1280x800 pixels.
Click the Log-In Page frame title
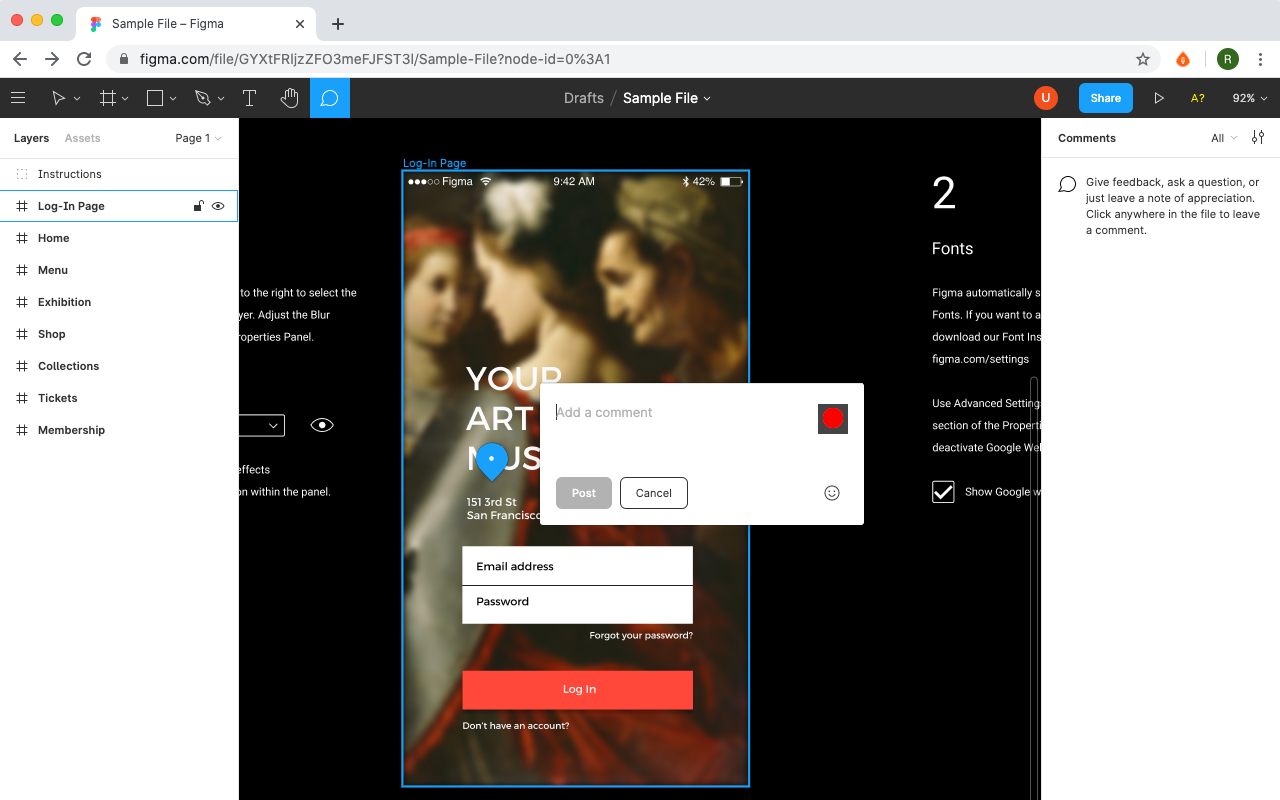point(434,163)
